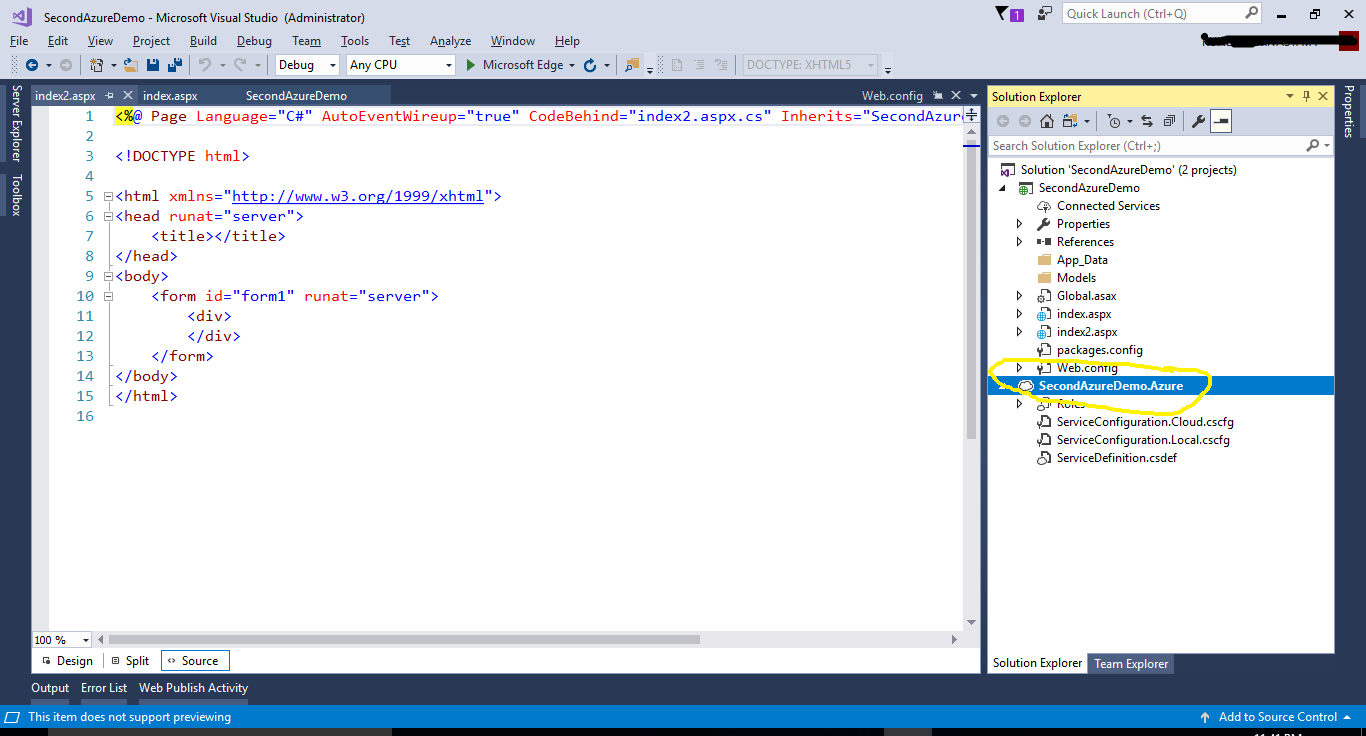Open the Tools menu
The height and width of the screenshot is (736, 1366).
click(x=355, y=41)
